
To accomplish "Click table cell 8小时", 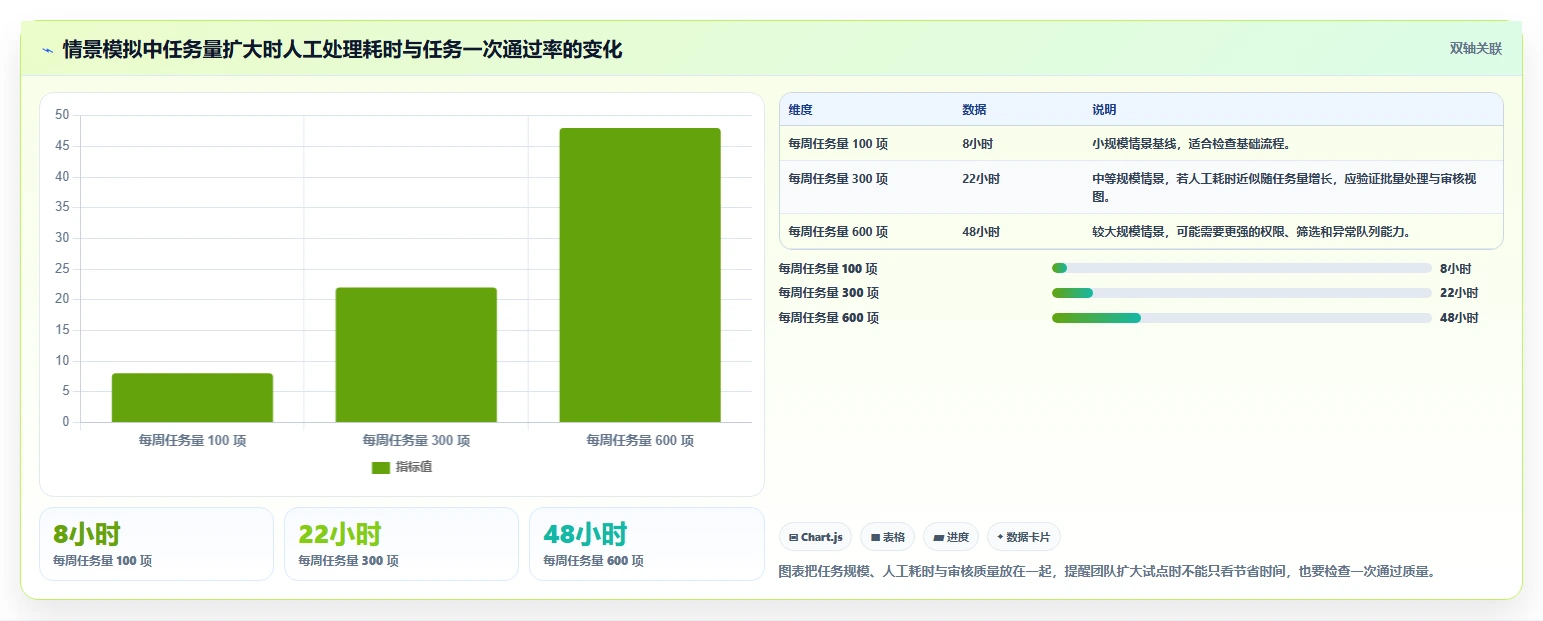I will coord(977,144).
